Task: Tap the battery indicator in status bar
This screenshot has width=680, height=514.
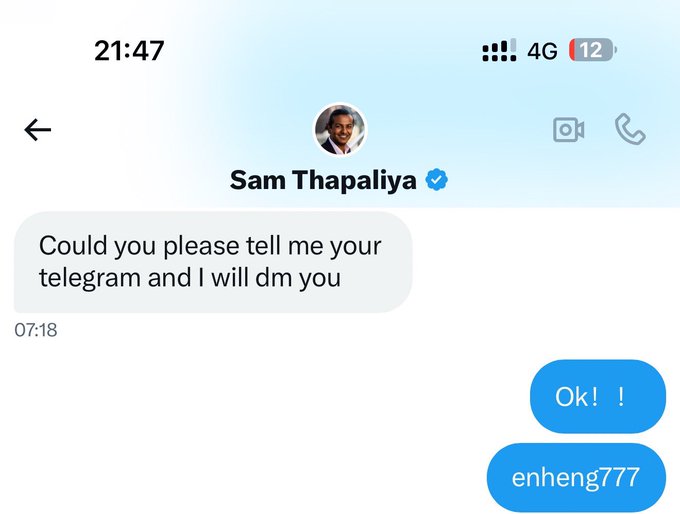Action: click(x=593, y=50)
